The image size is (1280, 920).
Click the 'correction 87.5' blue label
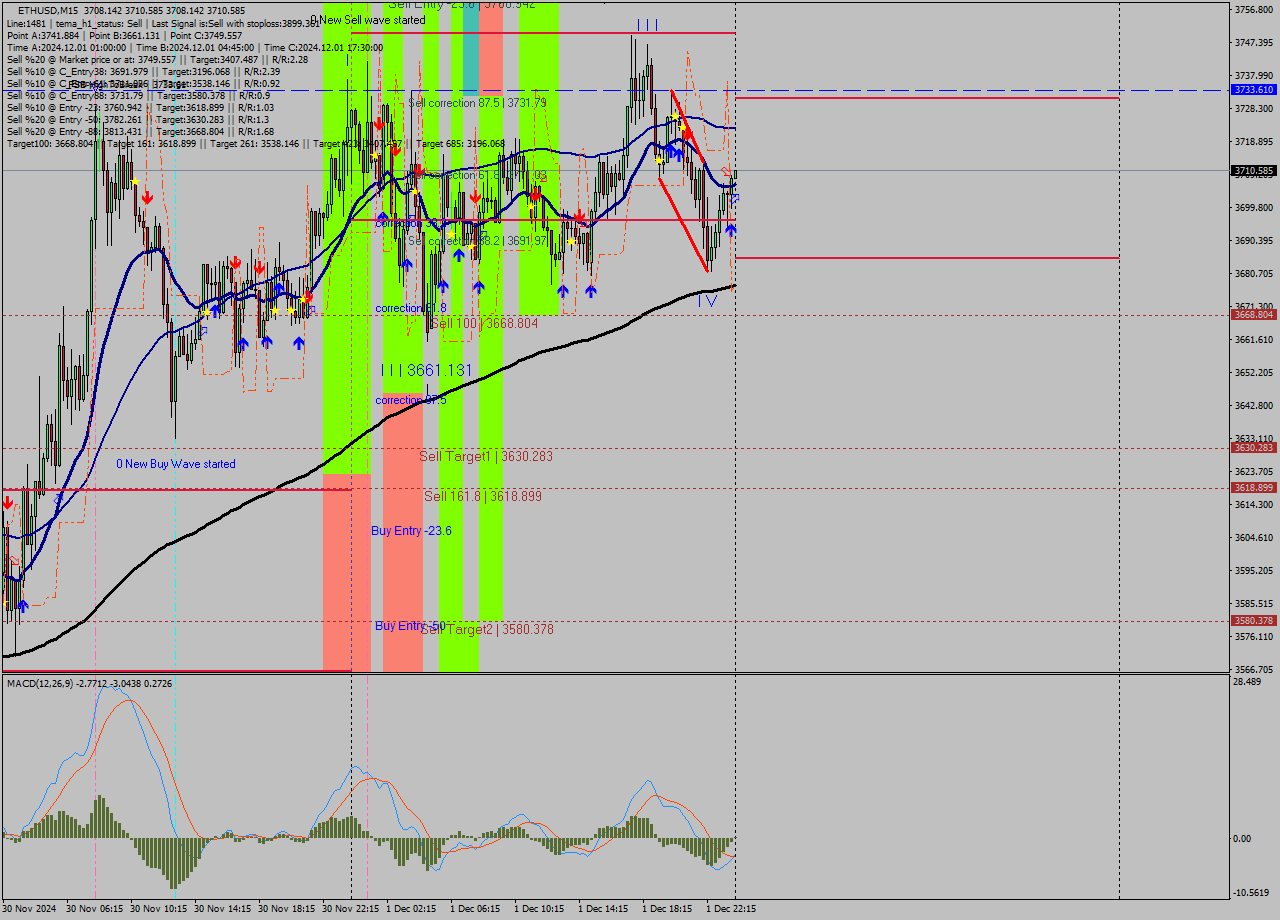411,400
